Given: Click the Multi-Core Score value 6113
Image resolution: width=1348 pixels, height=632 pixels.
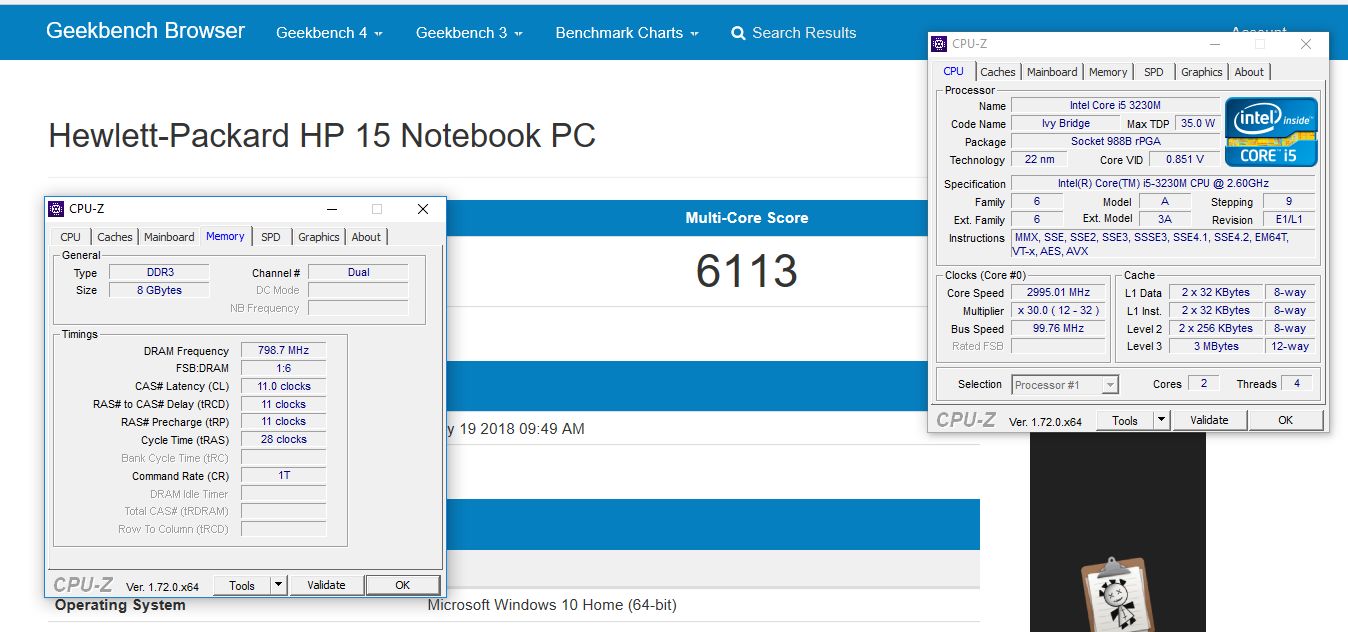Looking at the screenshot, I should tap(747, 271).
